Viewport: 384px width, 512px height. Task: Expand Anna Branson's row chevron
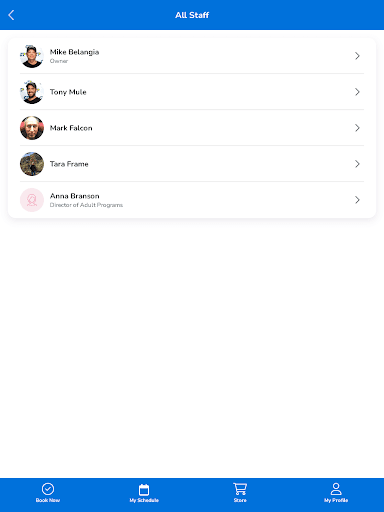pos(357,200)
